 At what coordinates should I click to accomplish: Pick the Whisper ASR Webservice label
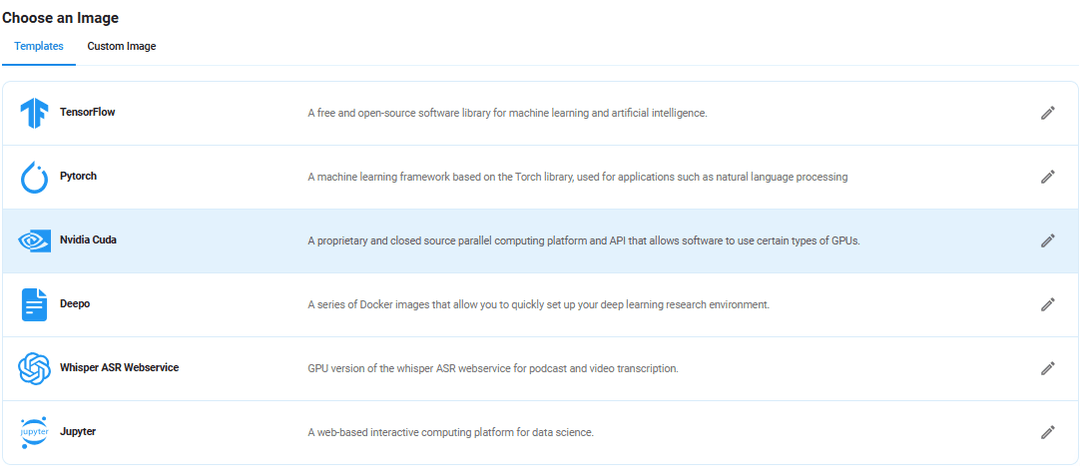point(119,368)
